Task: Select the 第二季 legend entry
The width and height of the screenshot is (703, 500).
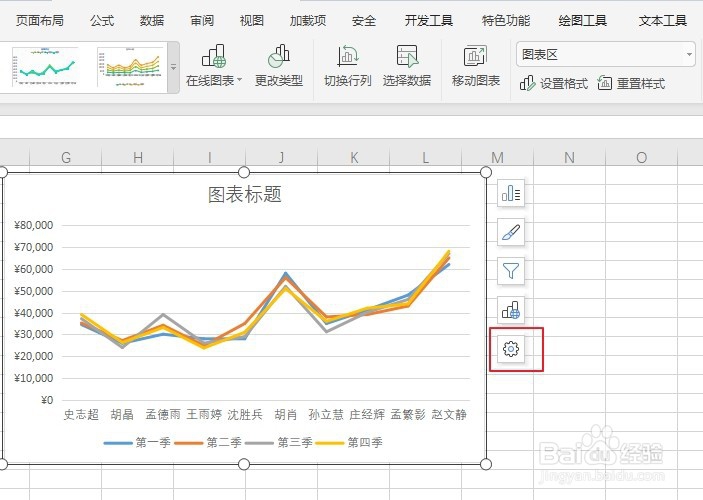Action: point(208,443)
